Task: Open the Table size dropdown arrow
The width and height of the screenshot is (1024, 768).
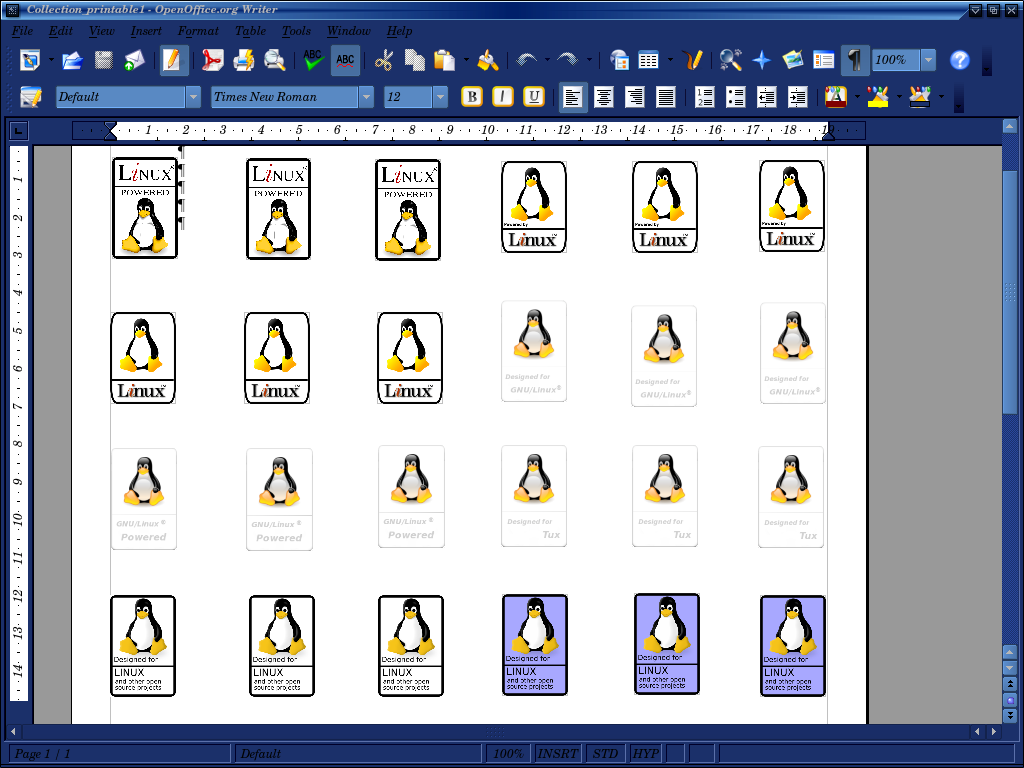Action: pyautogui.click(x=670, y=60)
